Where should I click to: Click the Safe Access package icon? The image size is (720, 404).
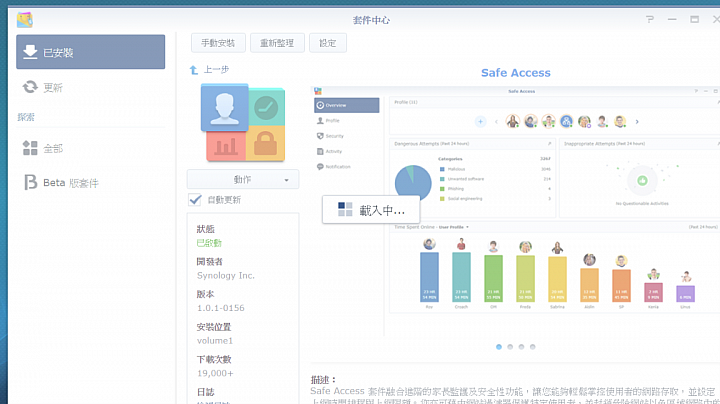[x=243, y=123]
